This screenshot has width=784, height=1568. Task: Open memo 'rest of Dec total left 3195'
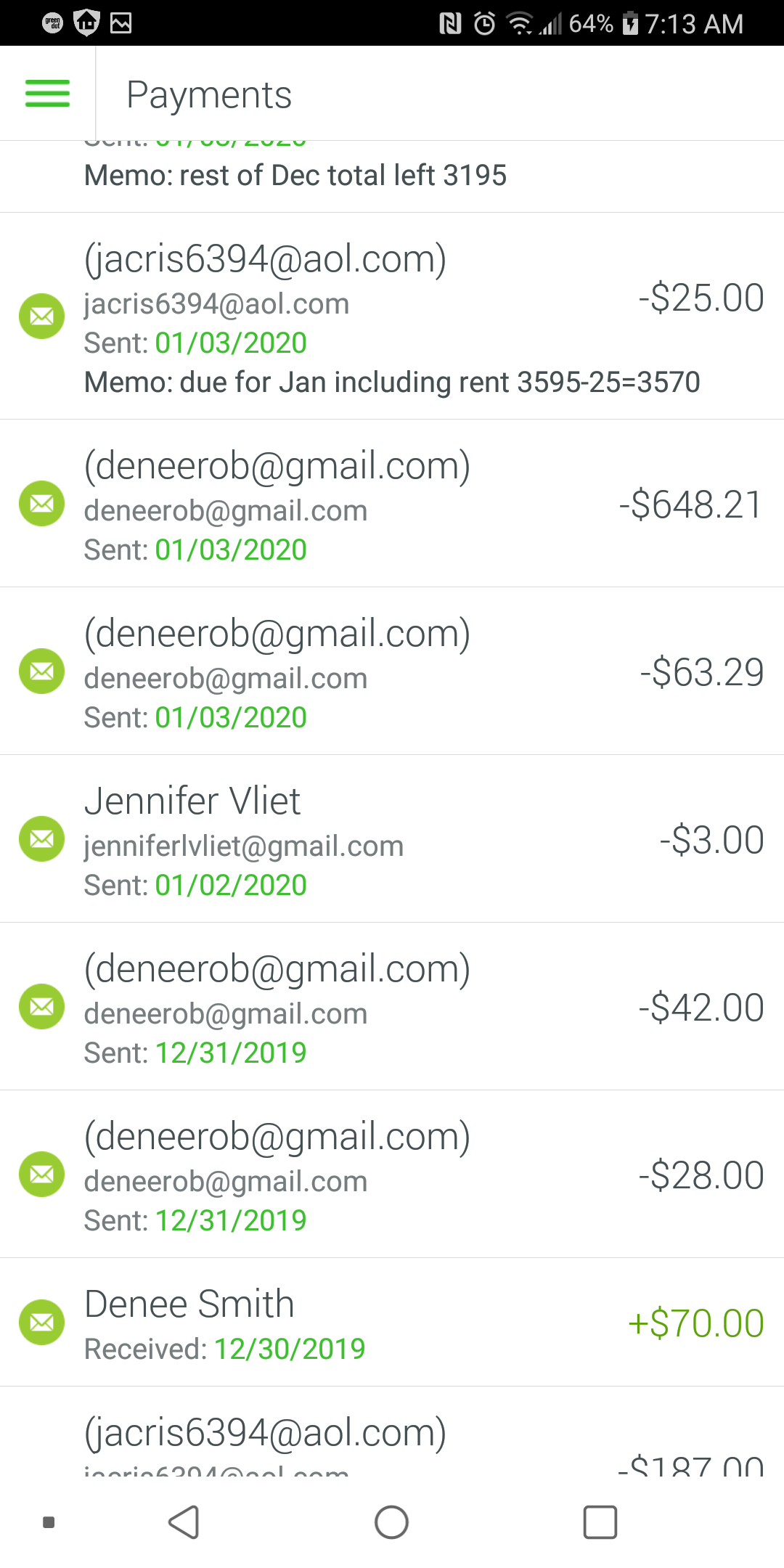[295, 176]
